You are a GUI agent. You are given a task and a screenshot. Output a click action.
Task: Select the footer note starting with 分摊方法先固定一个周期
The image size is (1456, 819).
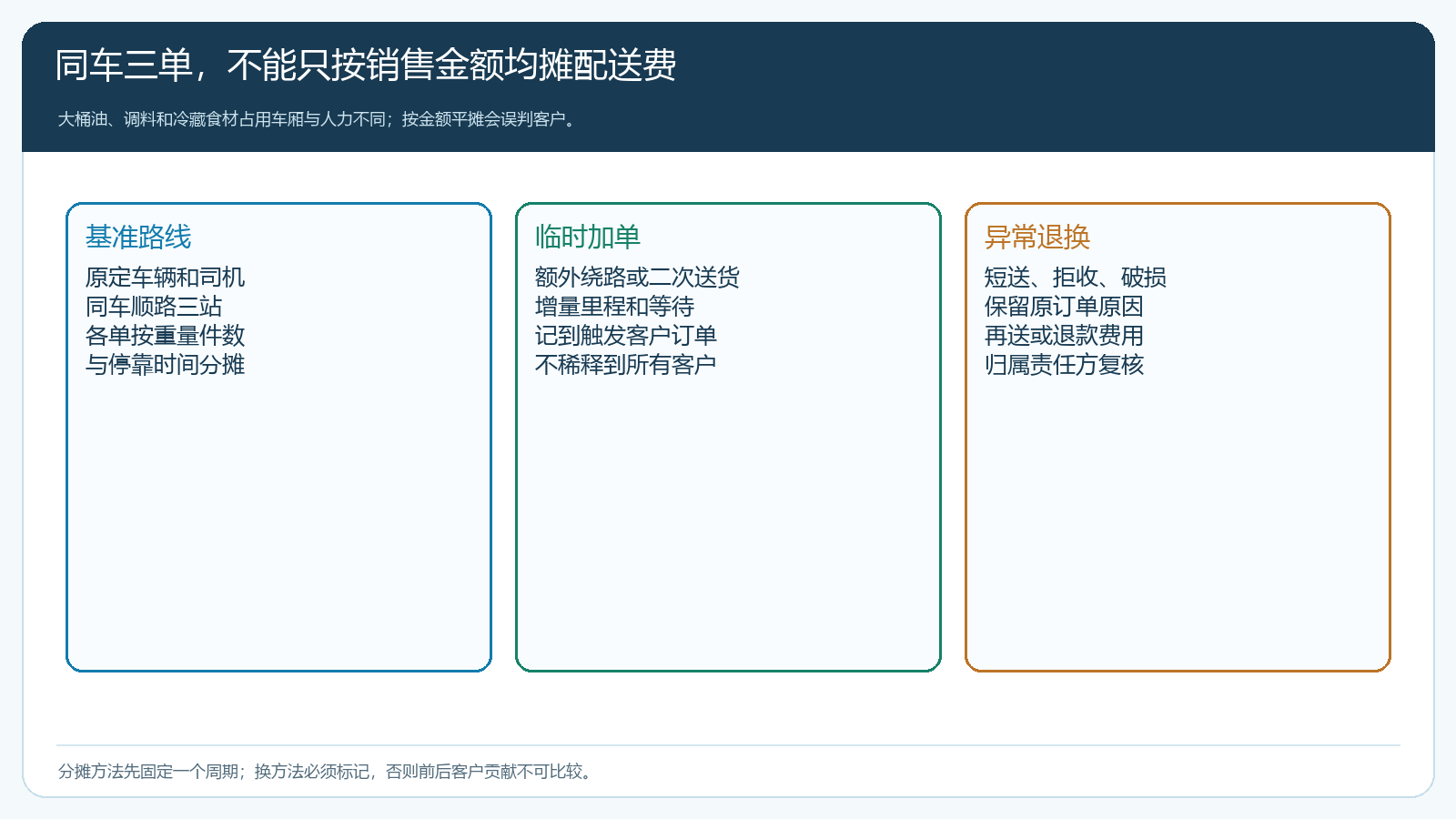coord(328,772)
